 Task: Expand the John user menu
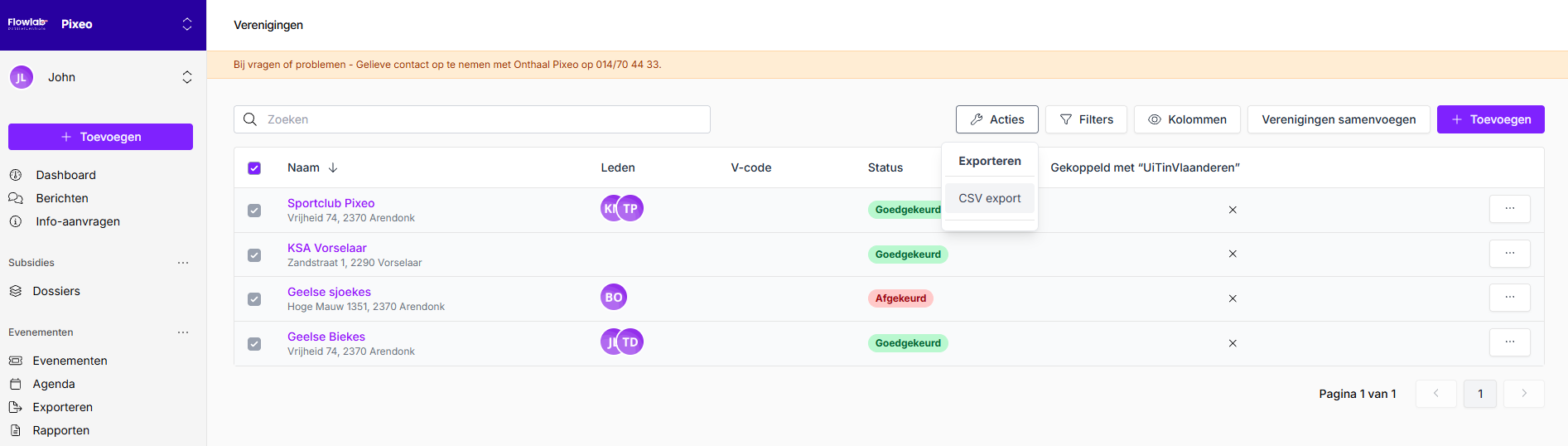[187, 77]
